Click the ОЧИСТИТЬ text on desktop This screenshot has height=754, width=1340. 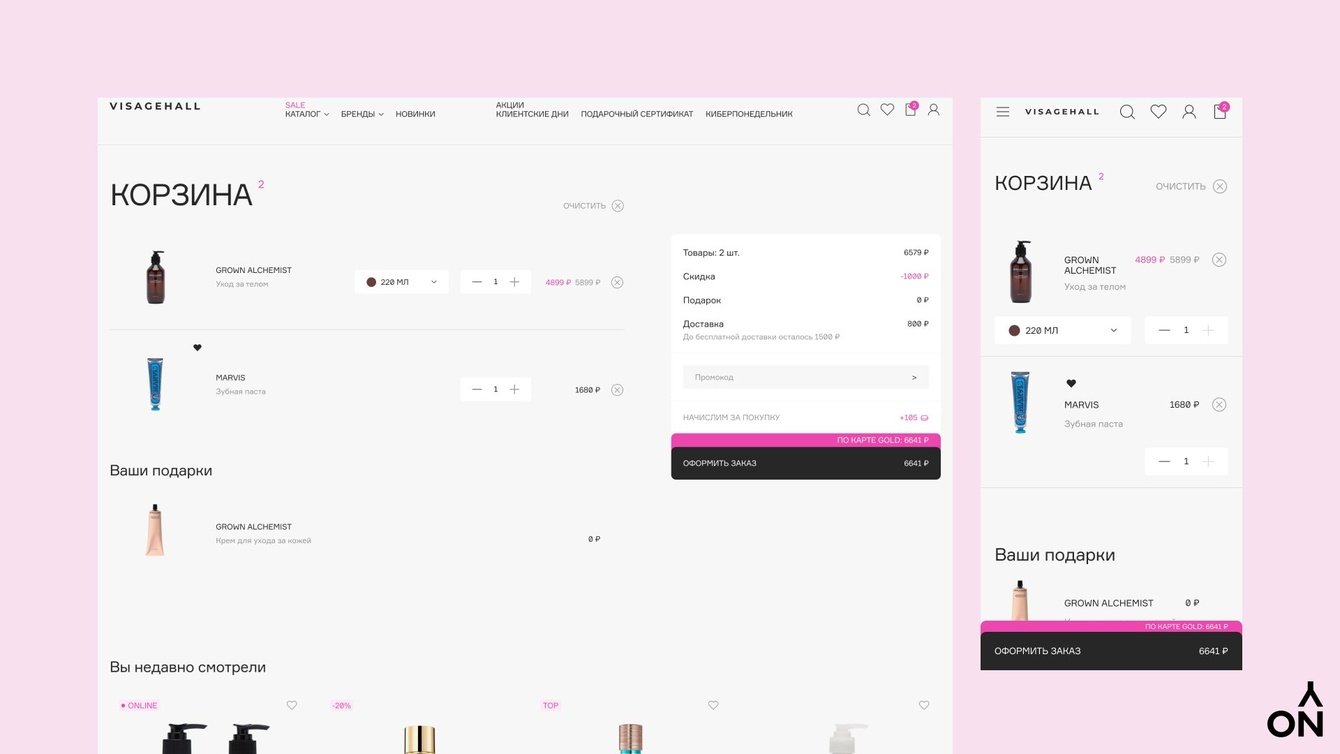(584, 206)
